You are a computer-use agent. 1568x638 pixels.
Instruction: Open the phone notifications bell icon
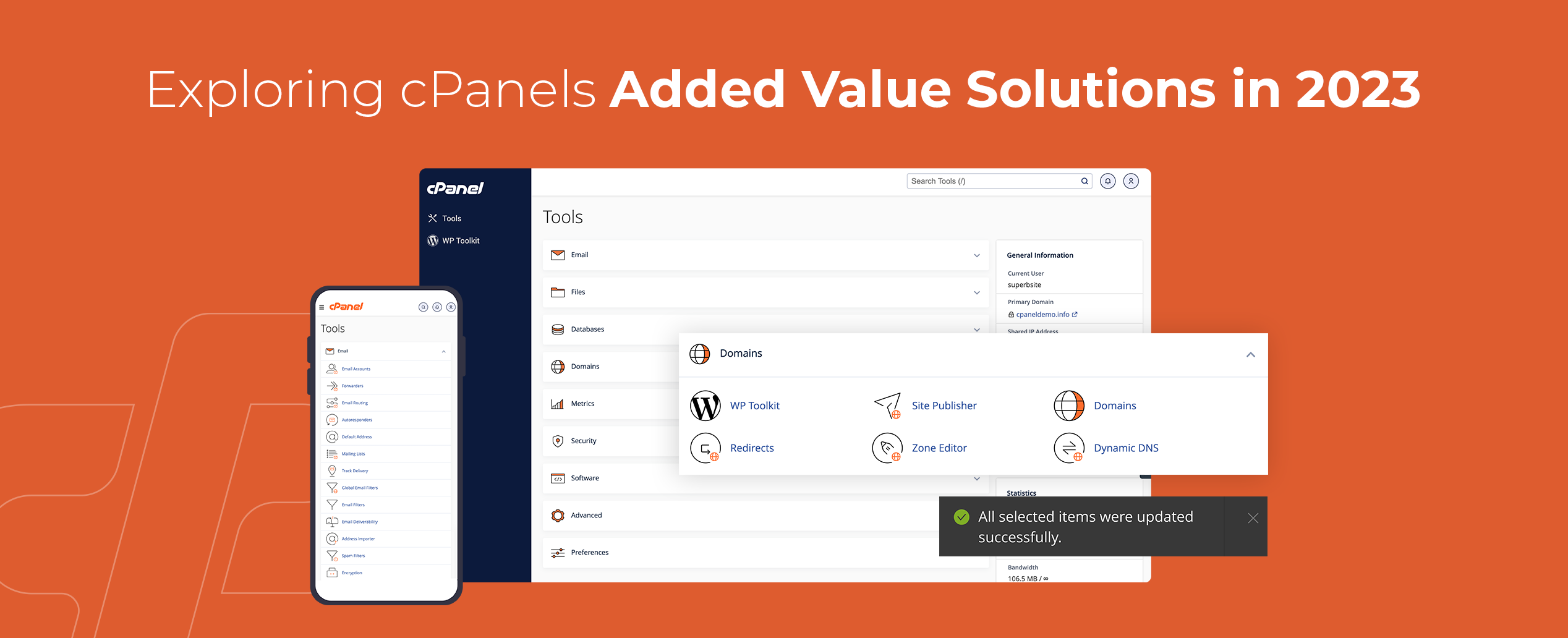point(437,307)
